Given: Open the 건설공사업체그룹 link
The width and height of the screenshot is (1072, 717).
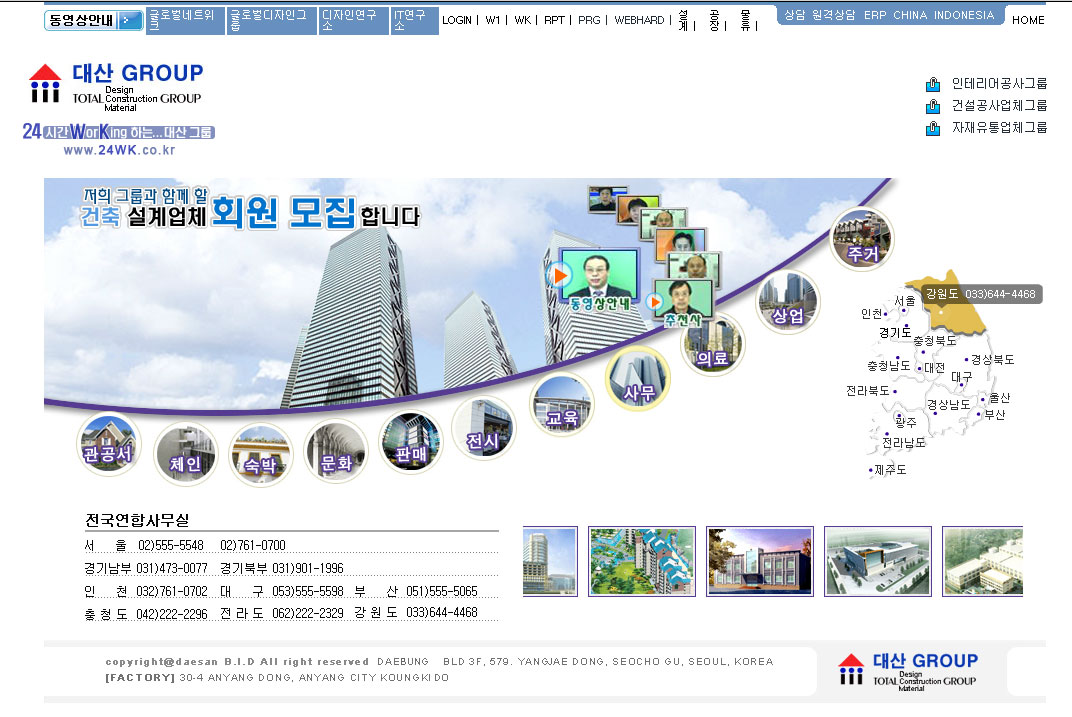Looking at the screenshot, I should pyautogui.click(x=1000, y=105).
